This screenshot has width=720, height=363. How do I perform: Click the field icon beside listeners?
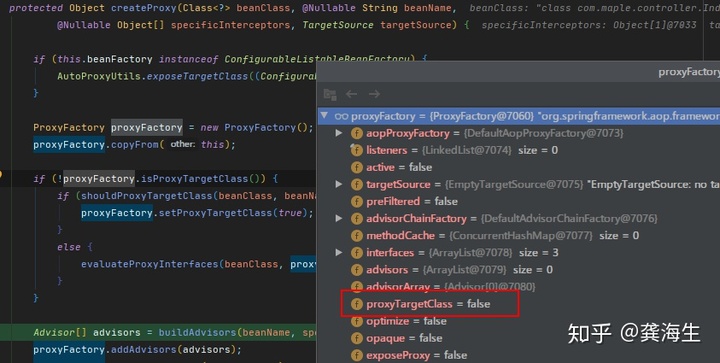click(x=357, y=150)
